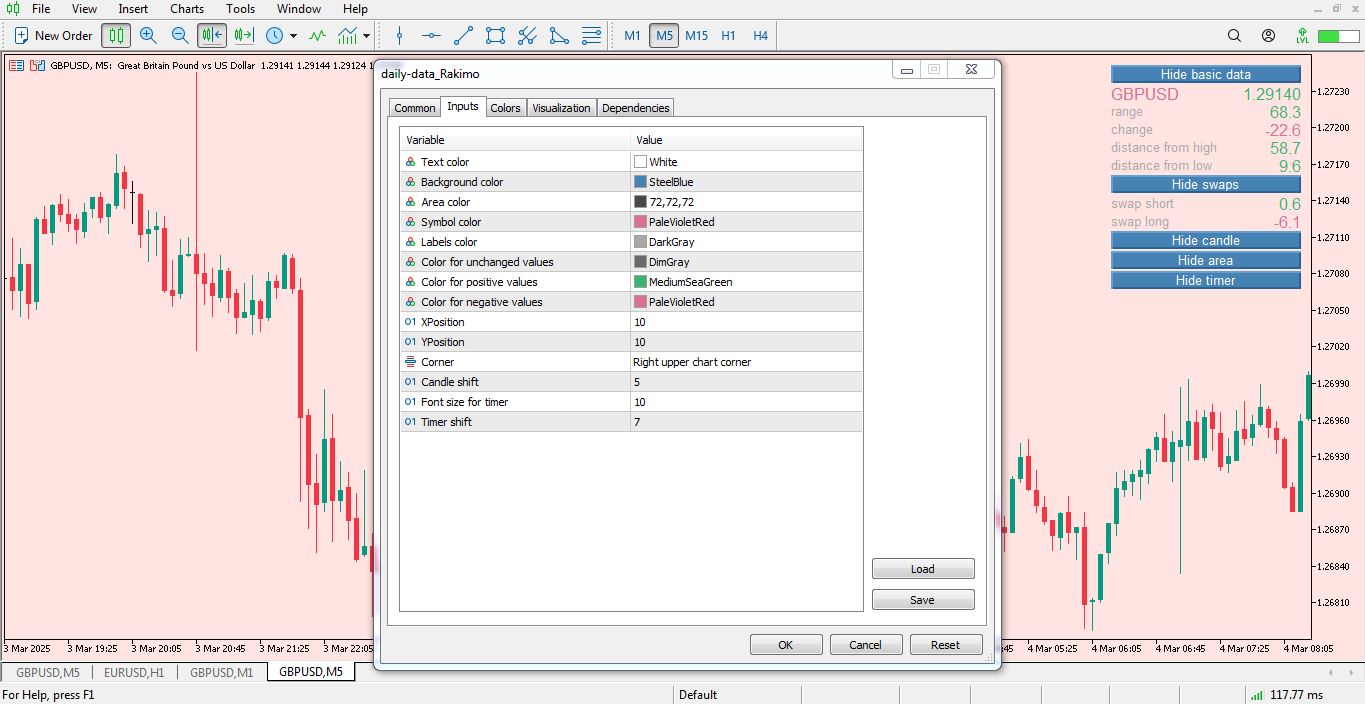Click the Load button

(922, 568)
